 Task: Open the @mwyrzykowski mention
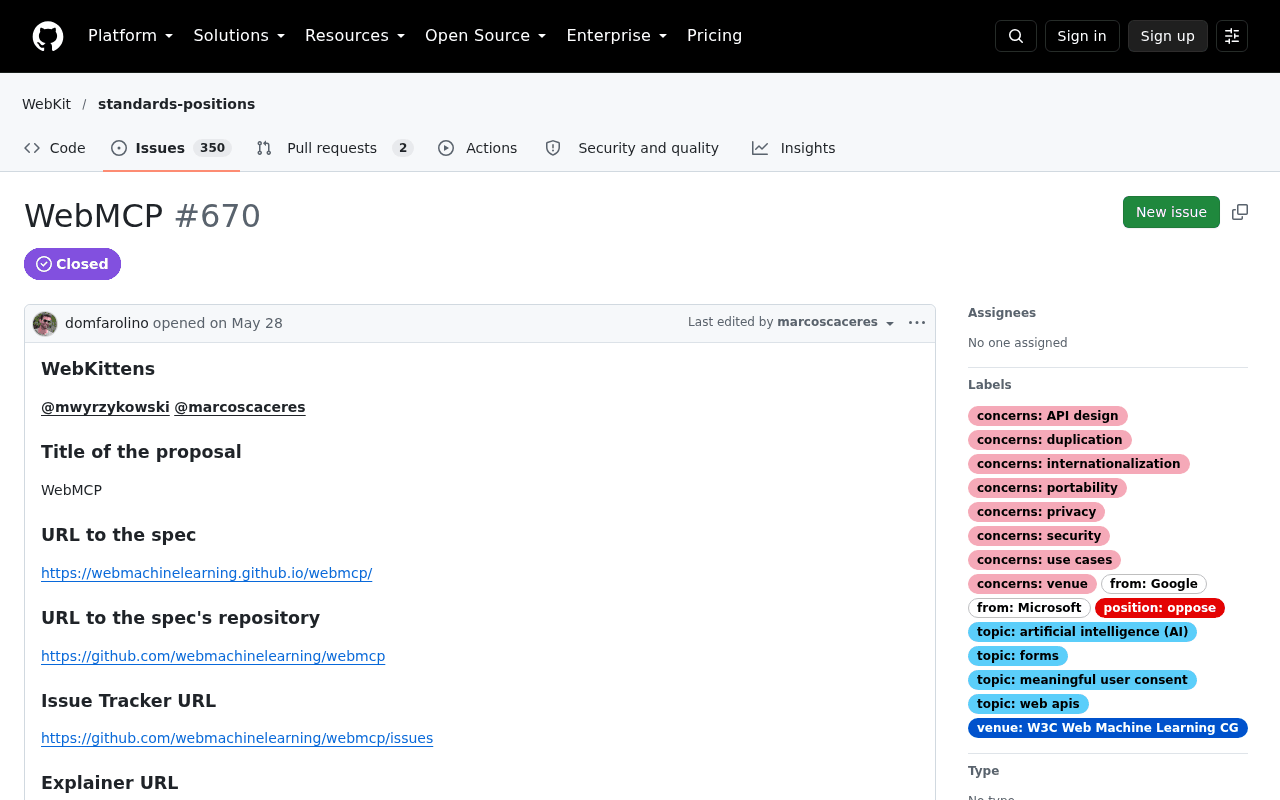click(x=105, y=407)
